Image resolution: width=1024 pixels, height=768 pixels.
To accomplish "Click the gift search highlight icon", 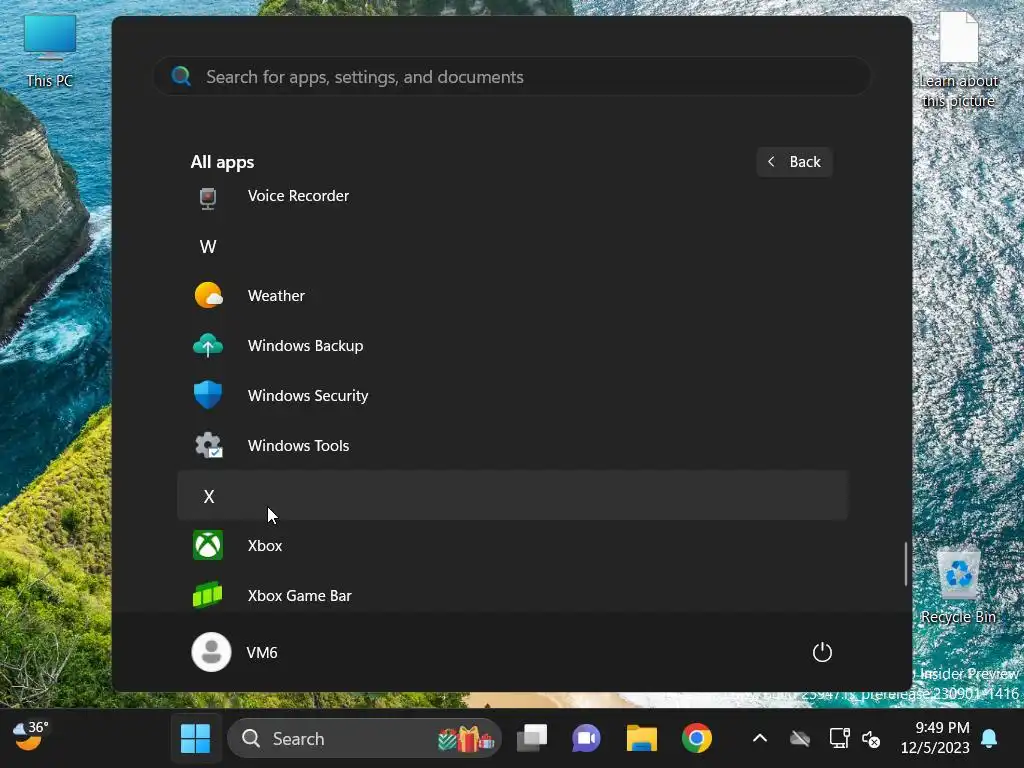I will (x=466, y=739).
